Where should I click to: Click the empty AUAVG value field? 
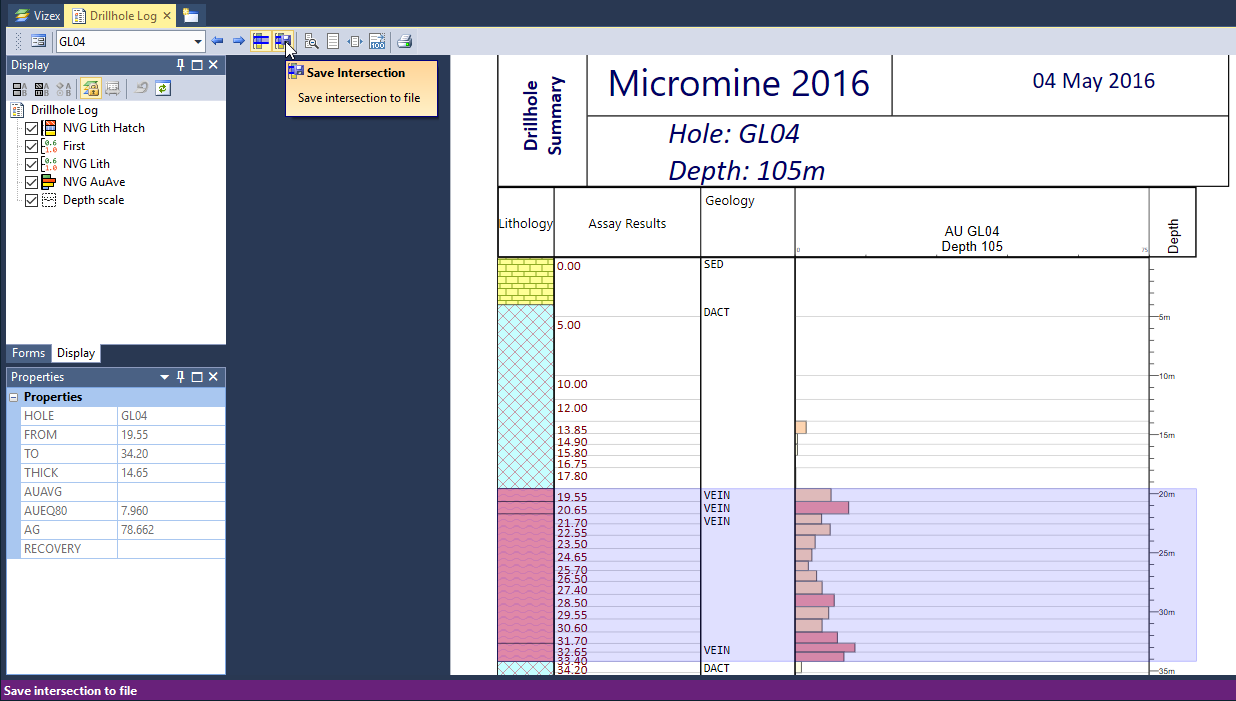click(171, 492)
